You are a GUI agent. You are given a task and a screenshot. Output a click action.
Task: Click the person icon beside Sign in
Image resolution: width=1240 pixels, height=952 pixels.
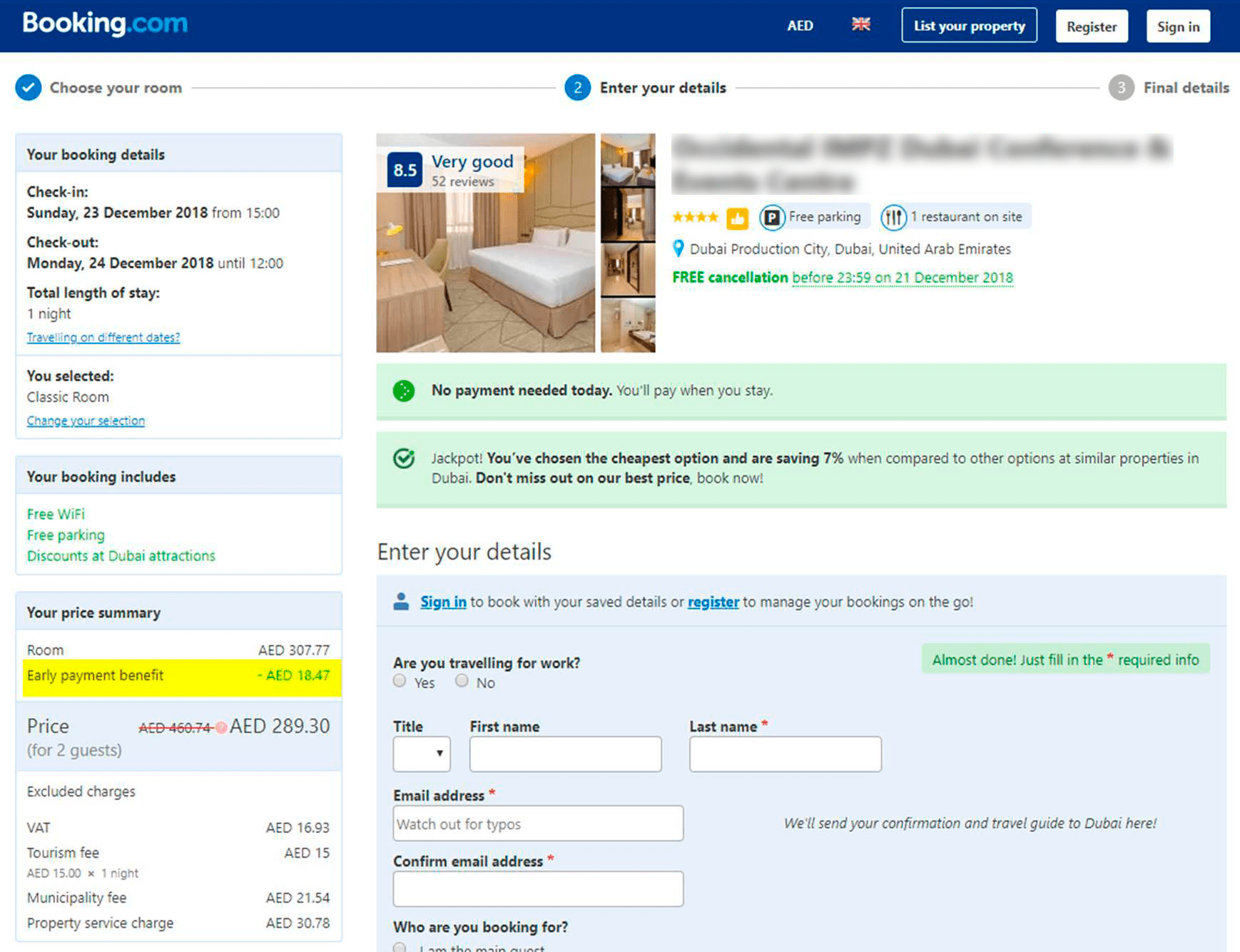[401, 602]
